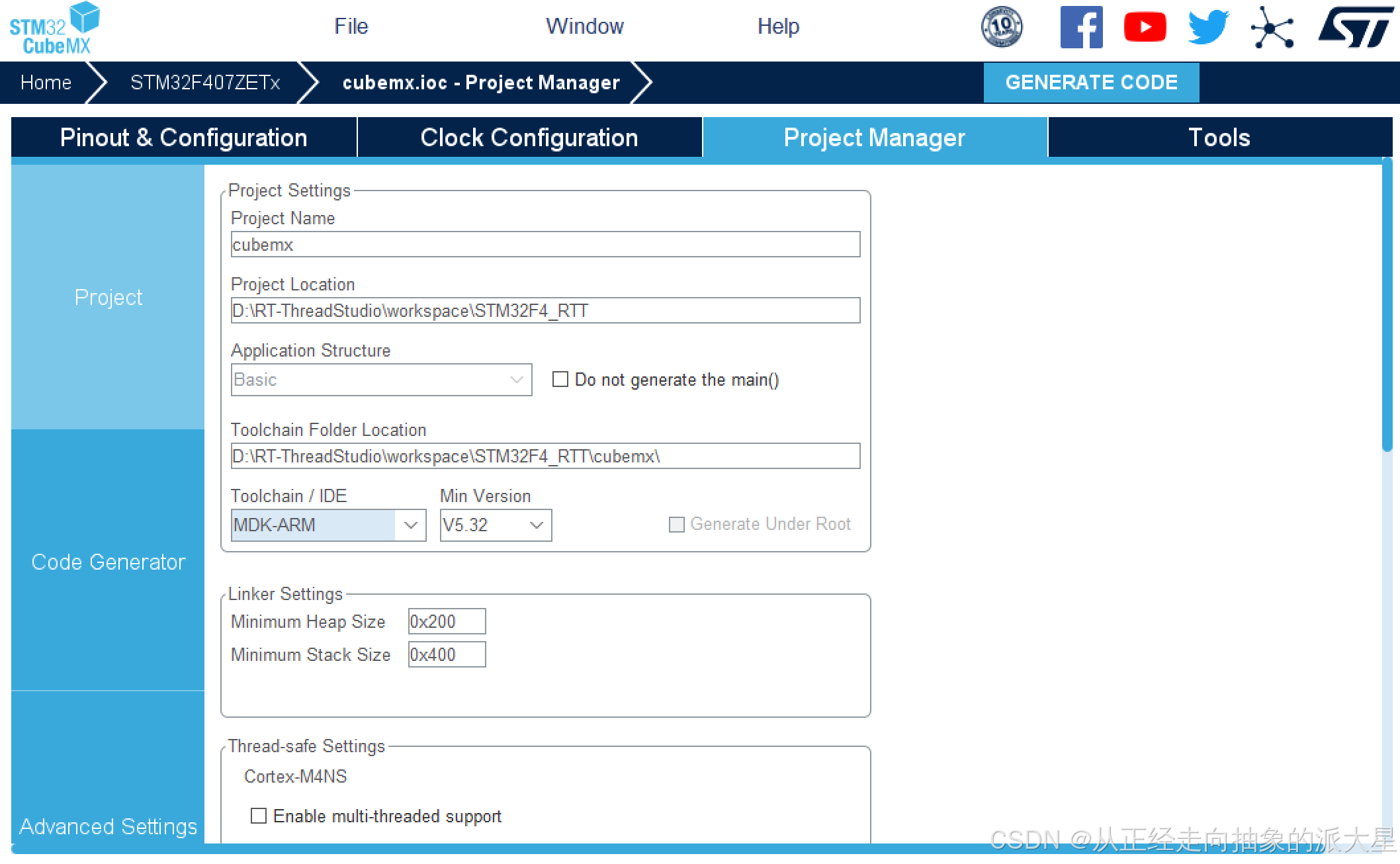Open the Min Version V5.32 dropdown
1400x864 pixels.
[536, 525]
